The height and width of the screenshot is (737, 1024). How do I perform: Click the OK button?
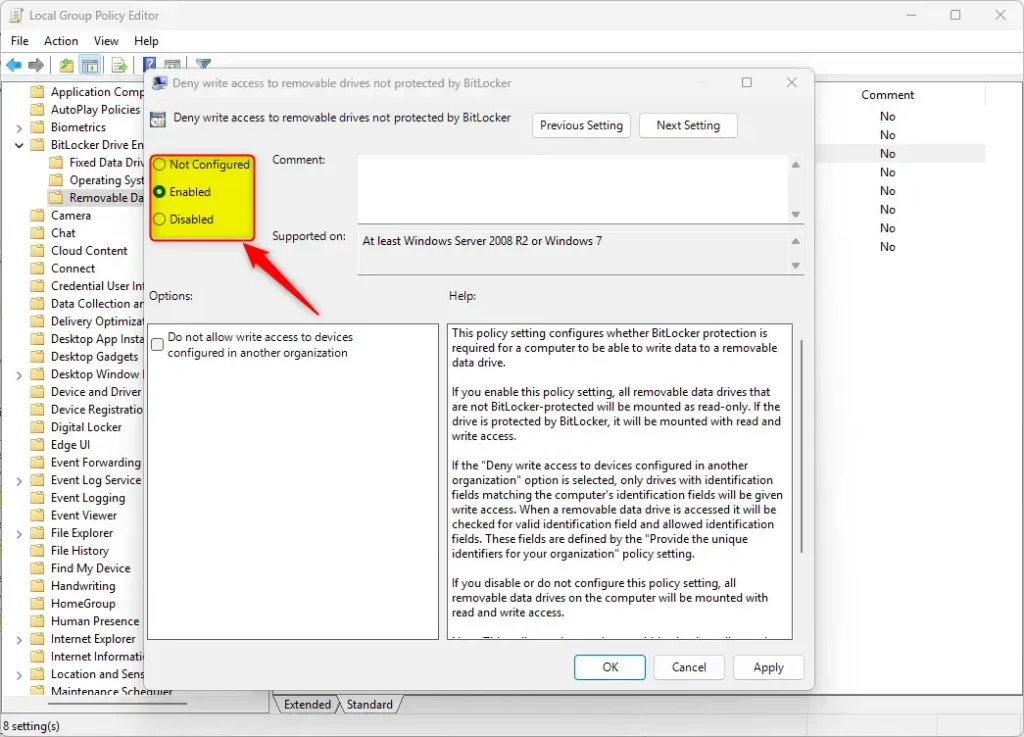pyautogui.click(x=610, y=667)
